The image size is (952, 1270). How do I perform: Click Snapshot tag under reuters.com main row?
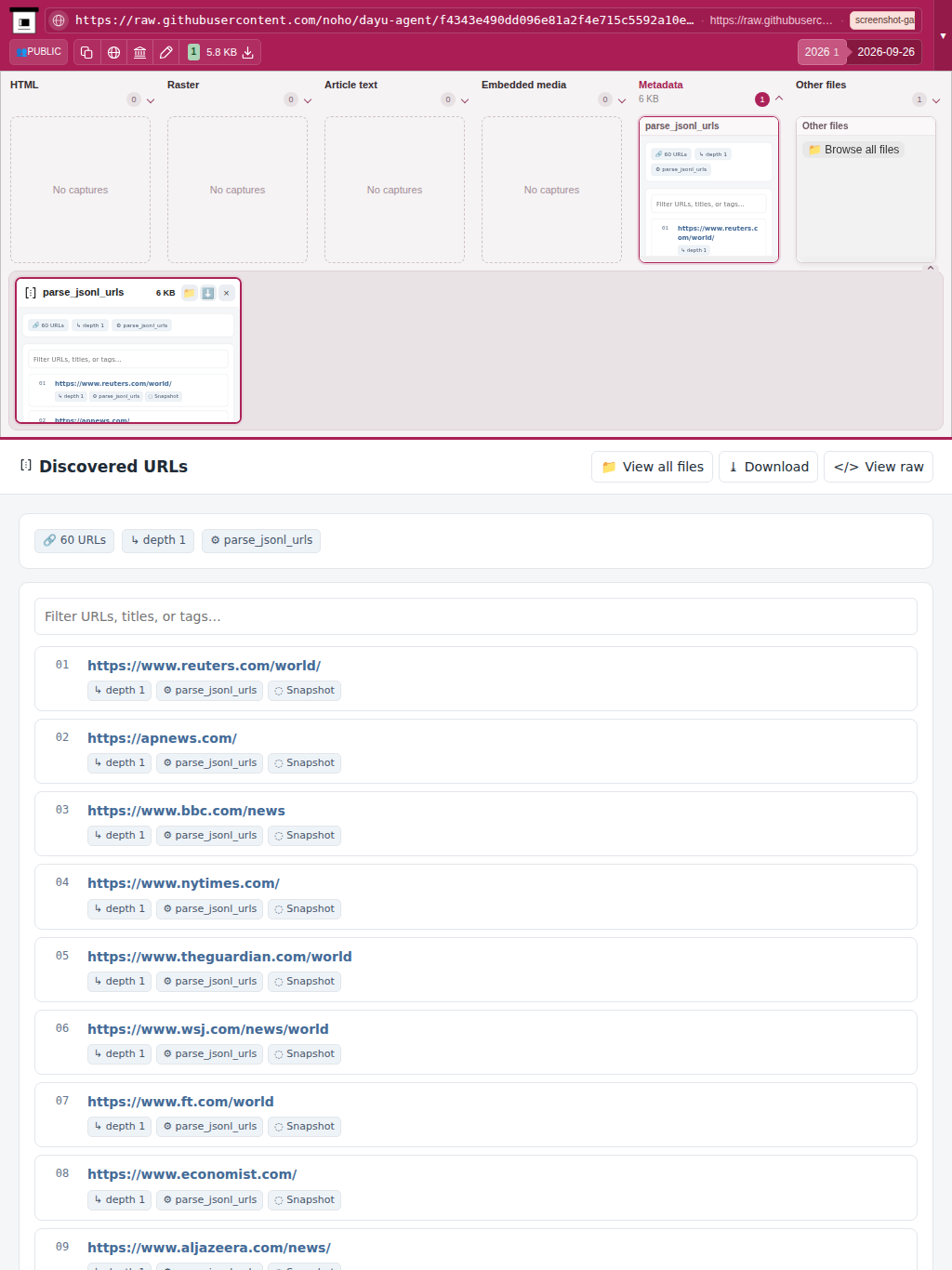pyautogui.click(x=304, y=691)
